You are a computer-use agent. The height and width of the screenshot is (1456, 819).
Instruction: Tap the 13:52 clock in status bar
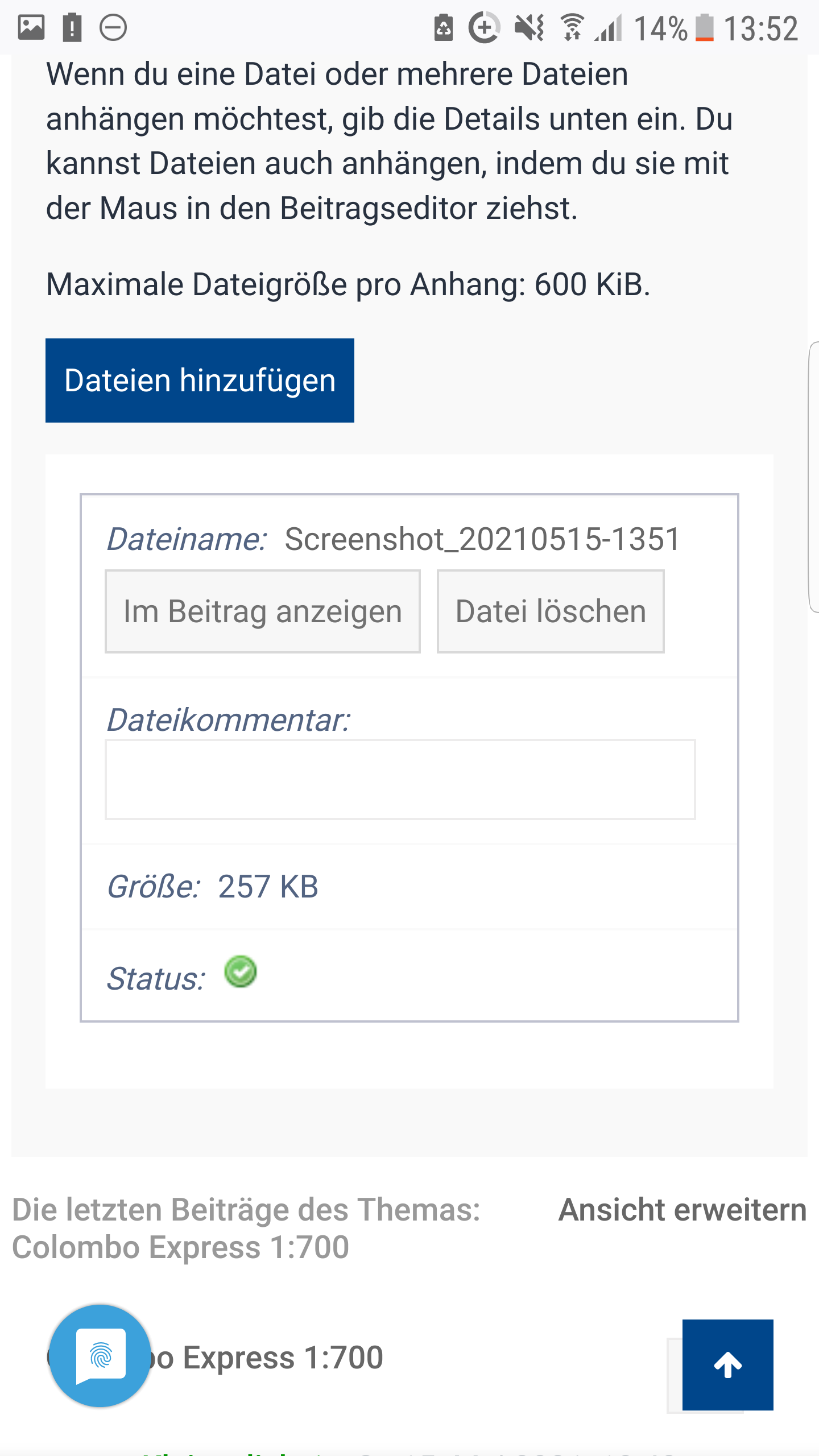point(761,28)
